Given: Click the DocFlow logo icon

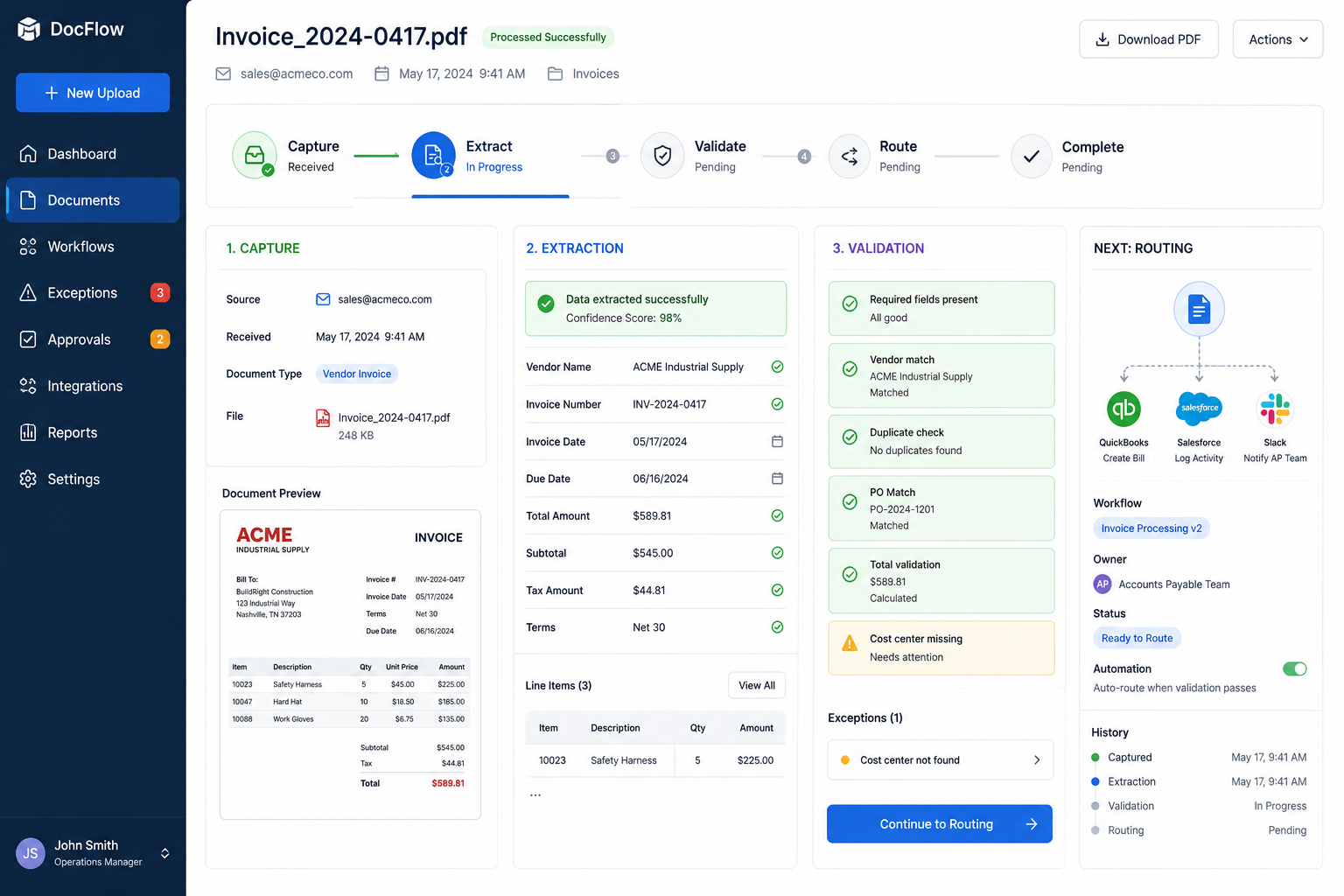Looking at the screenshot, I should [29, 29].
